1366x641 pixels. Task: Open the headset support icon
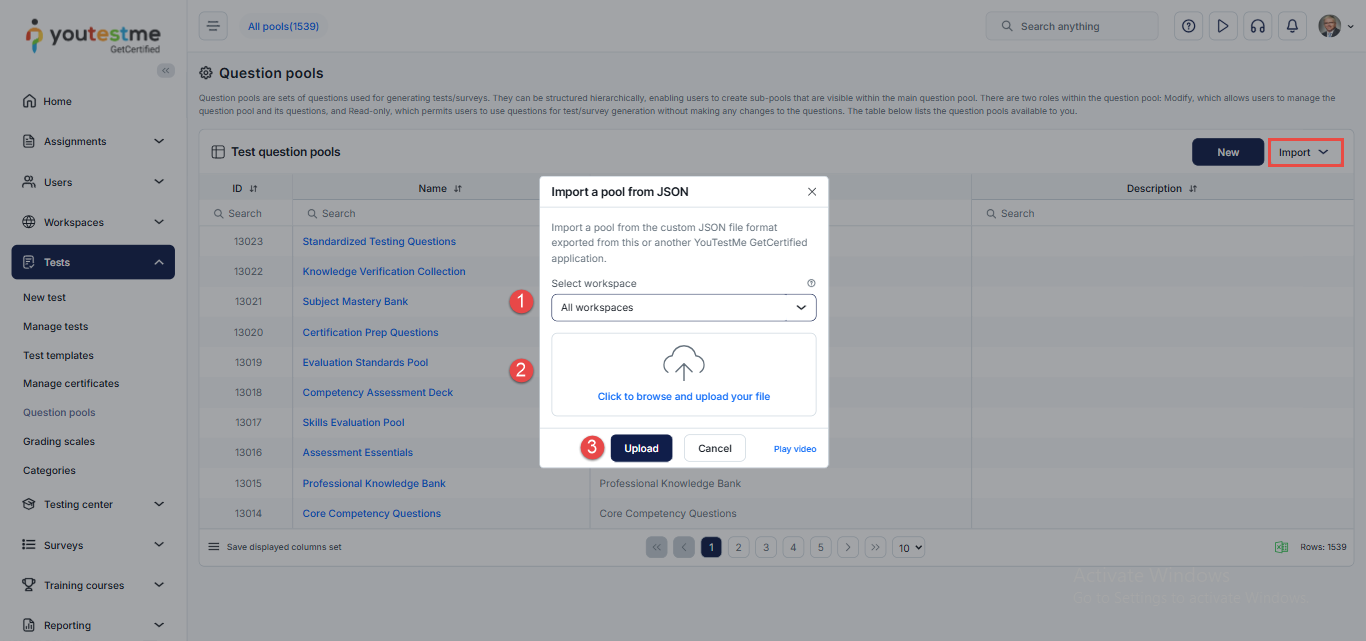tap(1257, 26)
